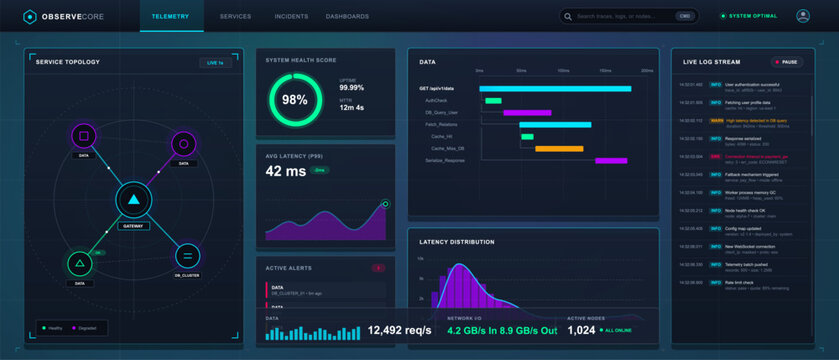
Task: Open the red ERR connection log entry
Action: click(x=743, y=159)
